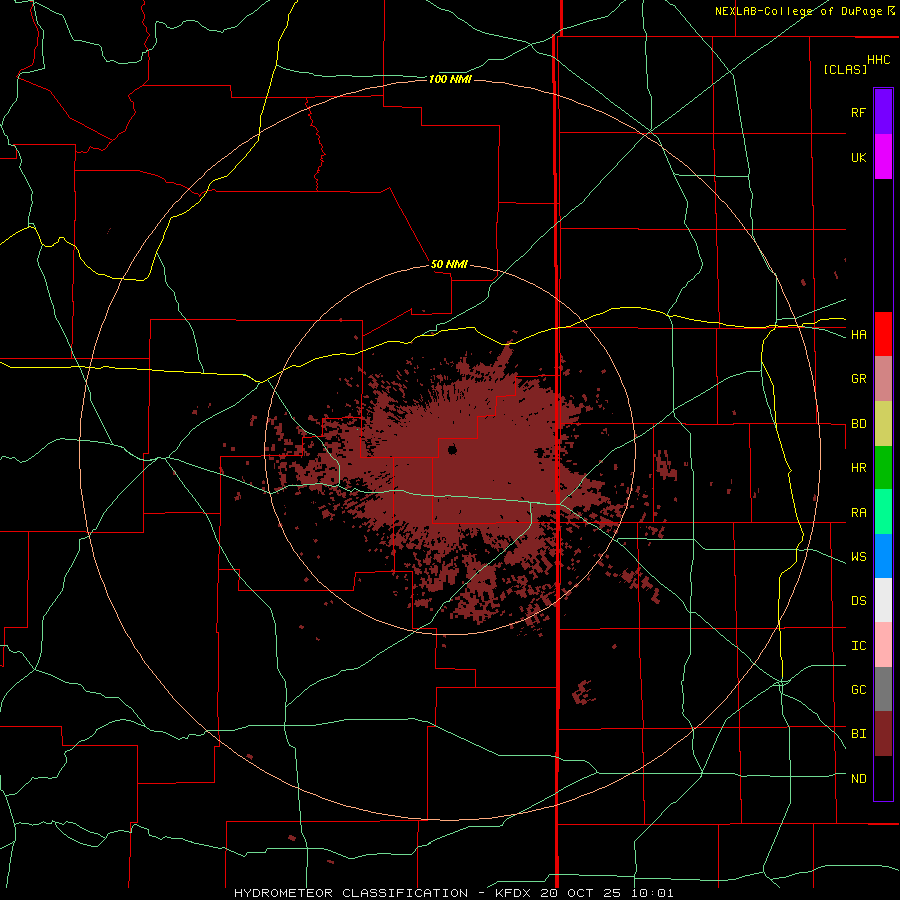This screenshot has height=900, width=900.
Task: Click the DS legend label
Action: tap(858, 601)
